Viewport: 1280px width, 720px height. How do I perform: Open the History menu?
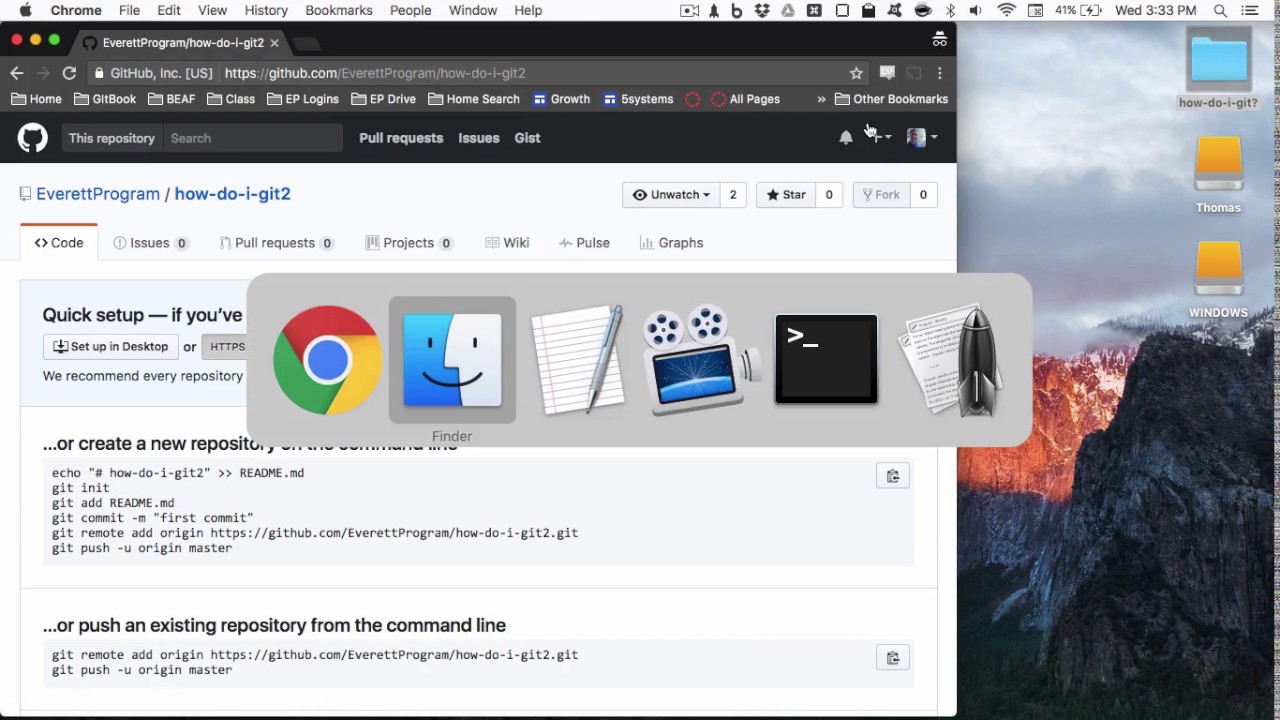[x=266, y=10]
